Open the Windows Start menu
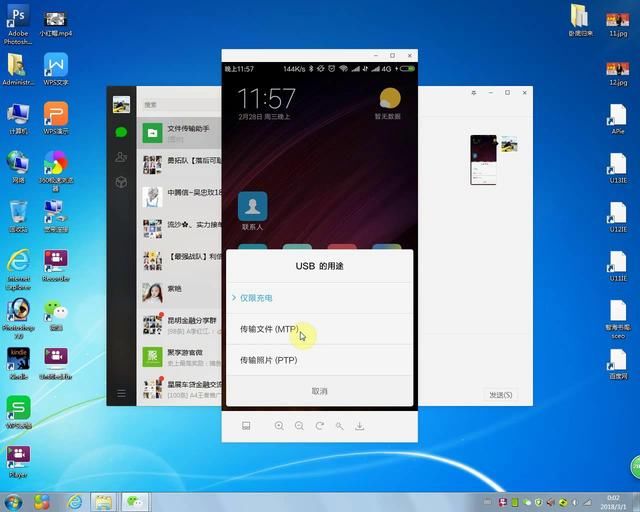640x512 pixels. (12, 501)
